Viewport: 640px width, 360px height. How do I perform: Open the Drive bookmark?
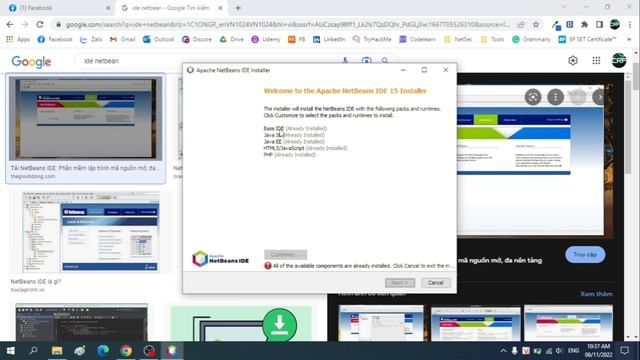232,39
